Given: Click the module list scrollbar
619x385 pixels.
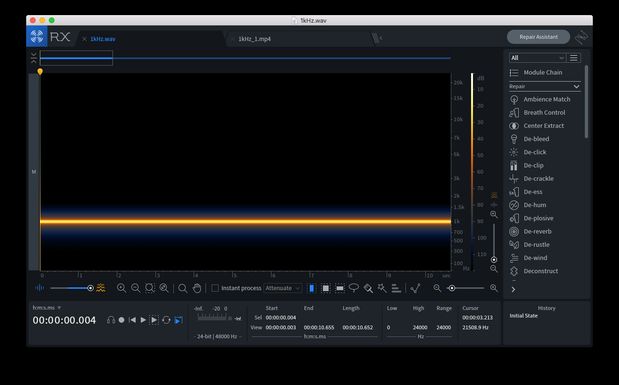Looking at the screenshot, I should click(586, 101).
